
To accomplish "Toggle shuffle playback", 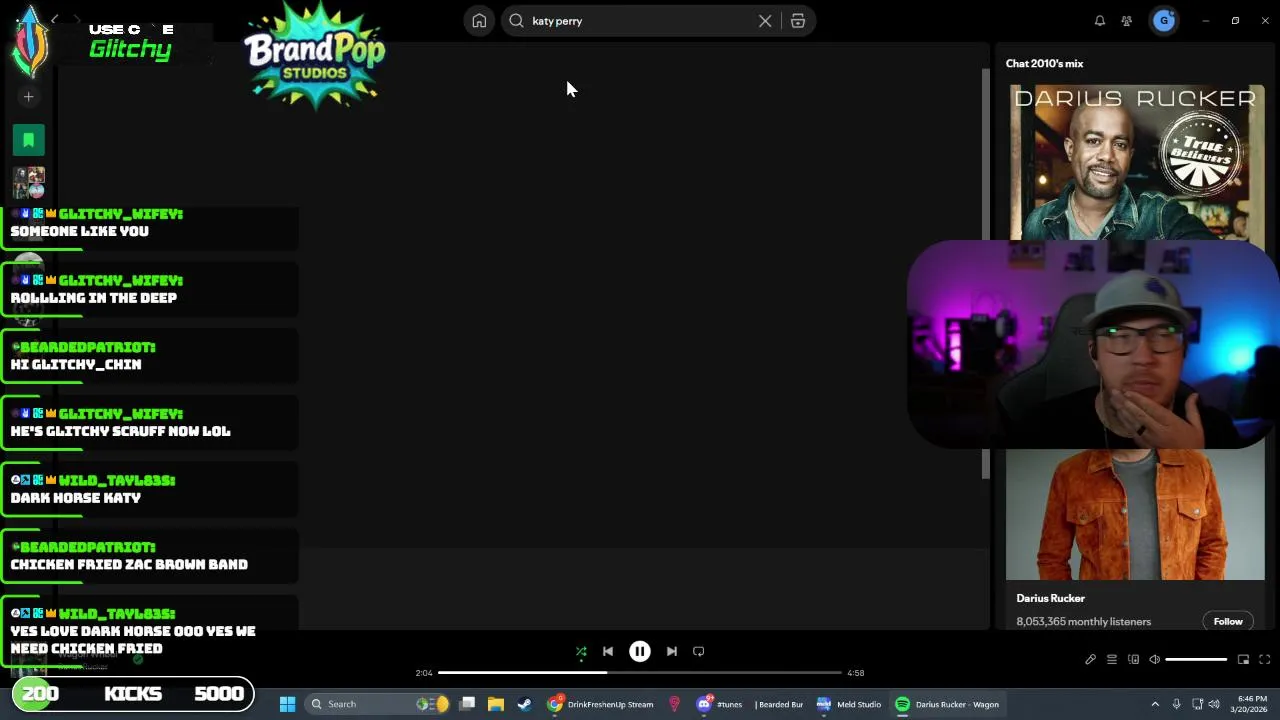I will click(x=581, y=652).
